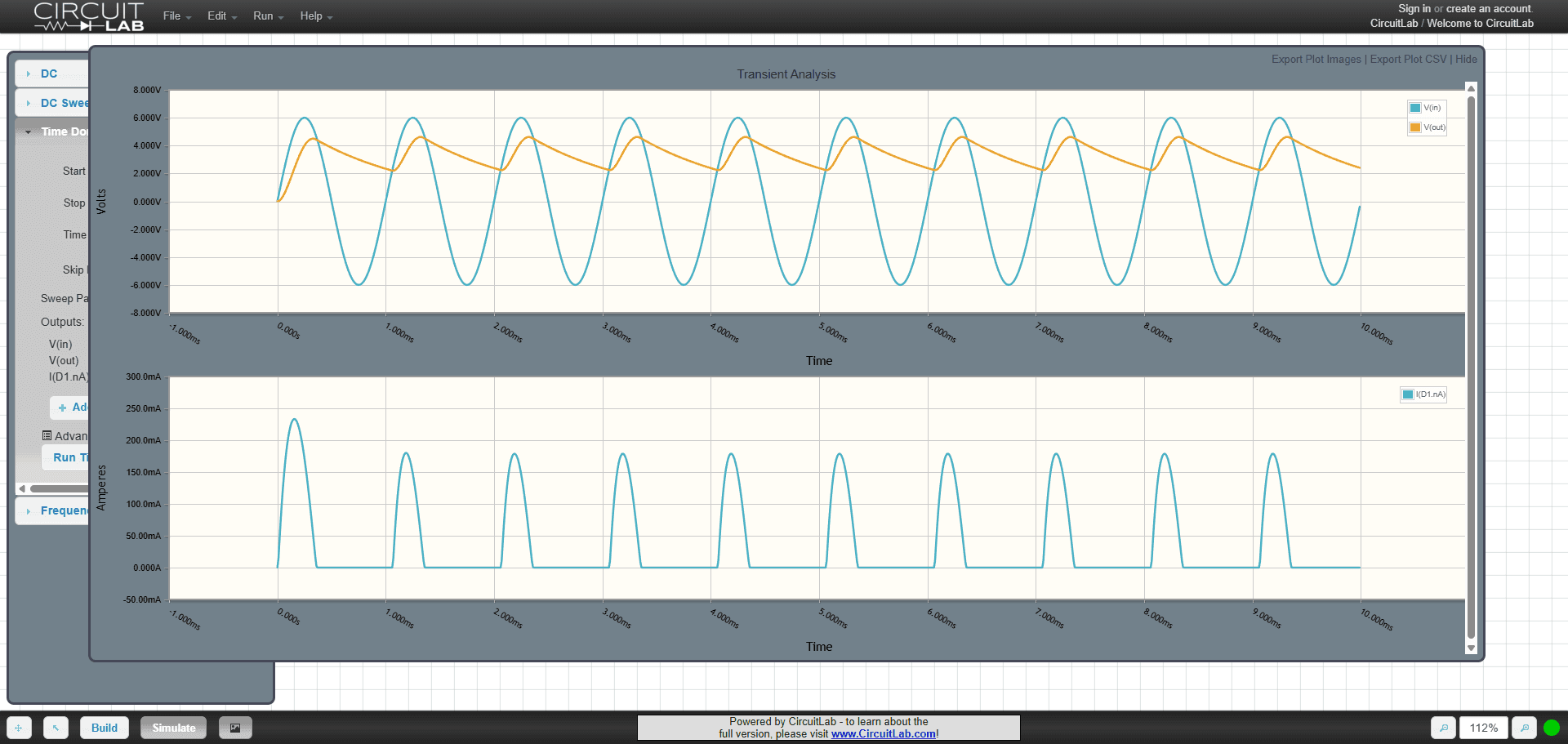Click the zoom in magnifier icon

tap(1524, 728)
